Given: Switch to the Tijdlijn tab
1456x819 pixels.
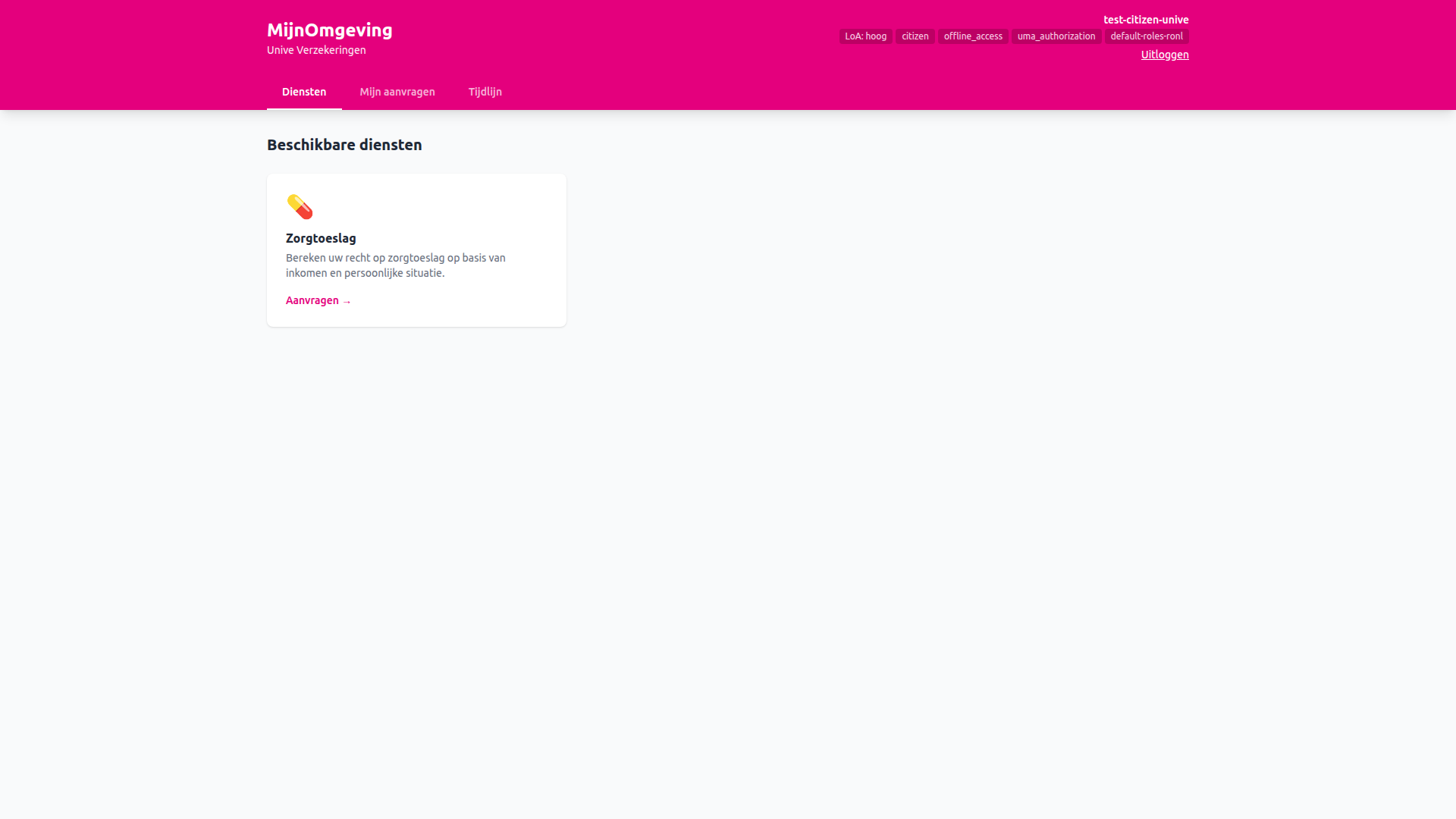Looking at the screenshot, I should [485, 92].
